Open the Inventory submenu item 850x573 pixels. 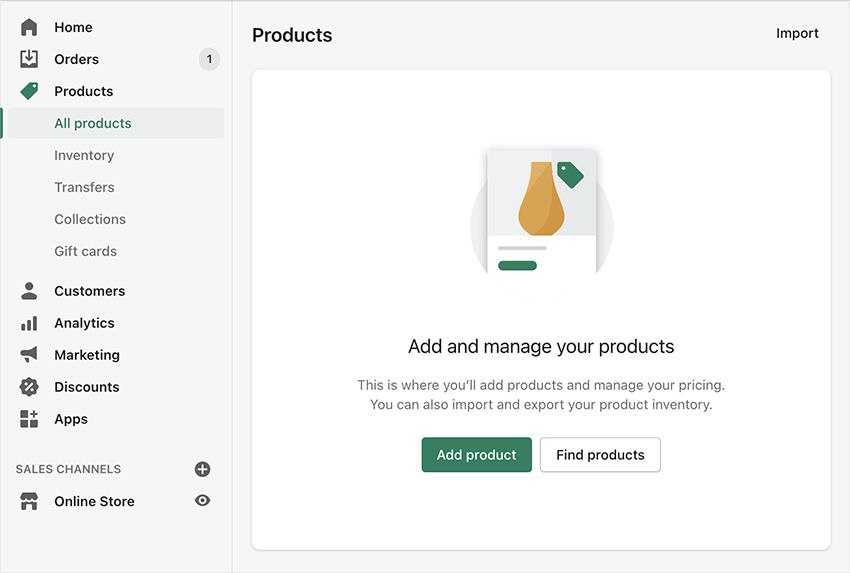tap(84, 155)
